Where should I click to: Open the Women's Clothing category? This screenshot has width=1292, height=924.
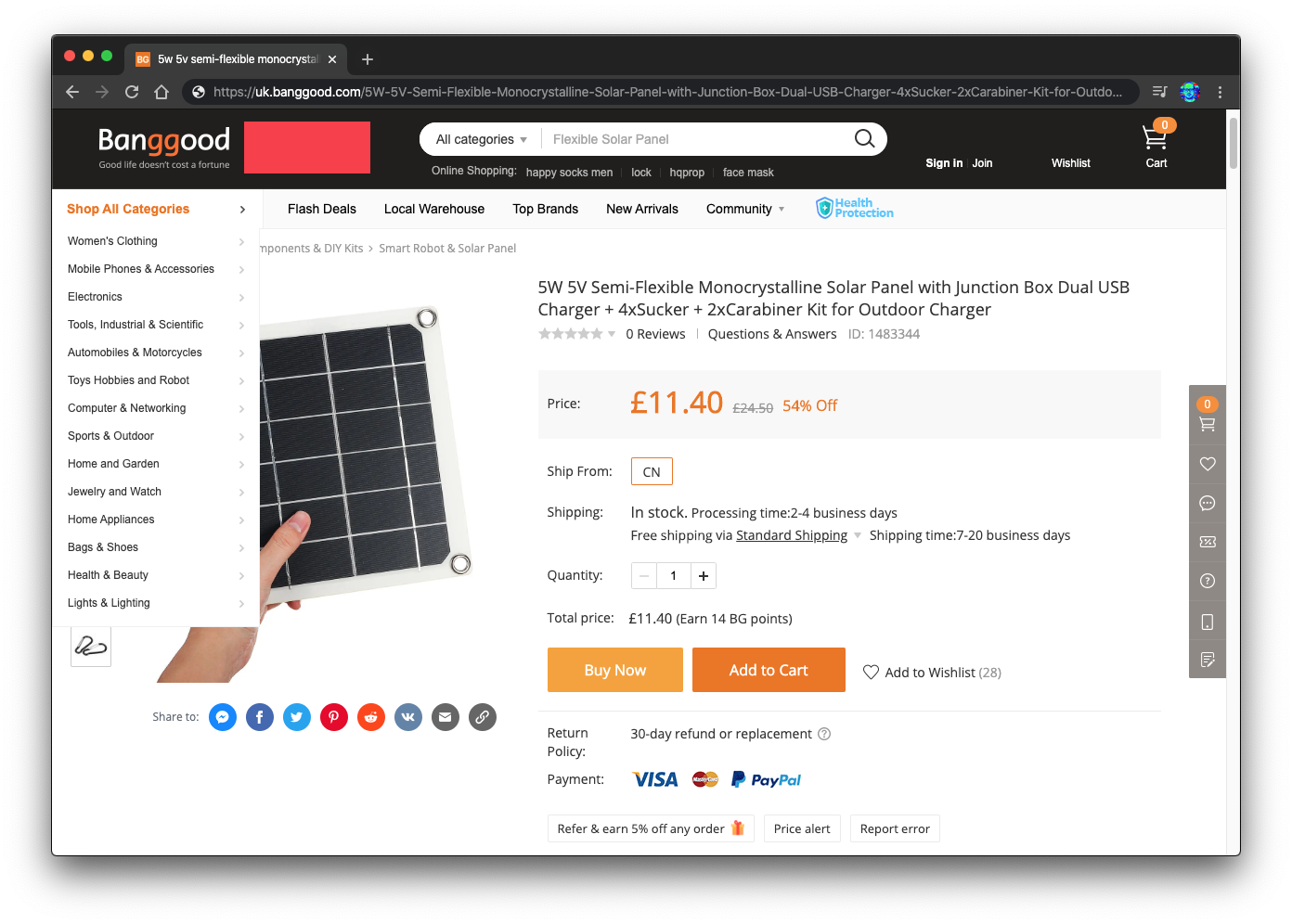(112, 240)
